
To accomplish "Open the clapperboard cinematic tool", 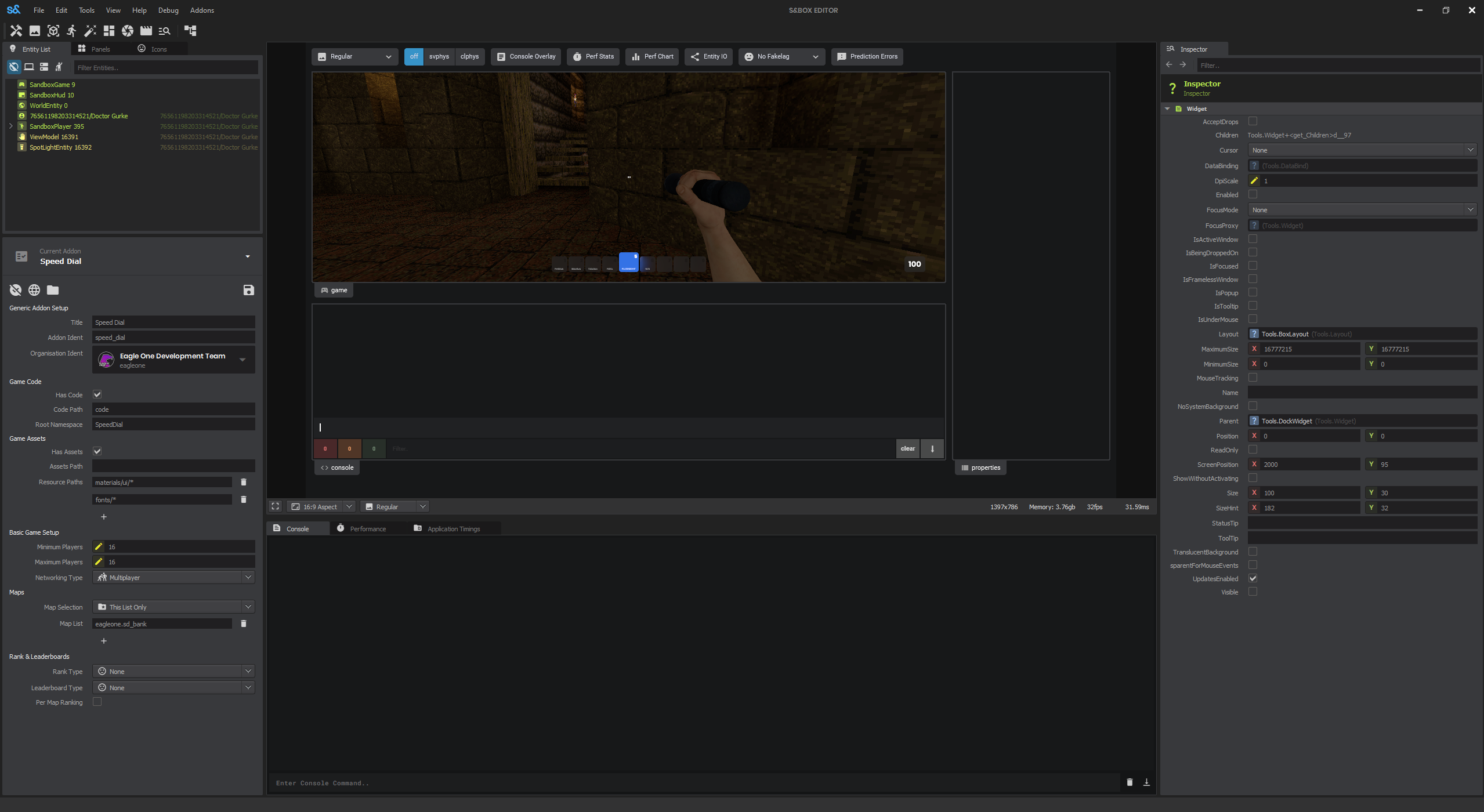I will tap(146, 31).
